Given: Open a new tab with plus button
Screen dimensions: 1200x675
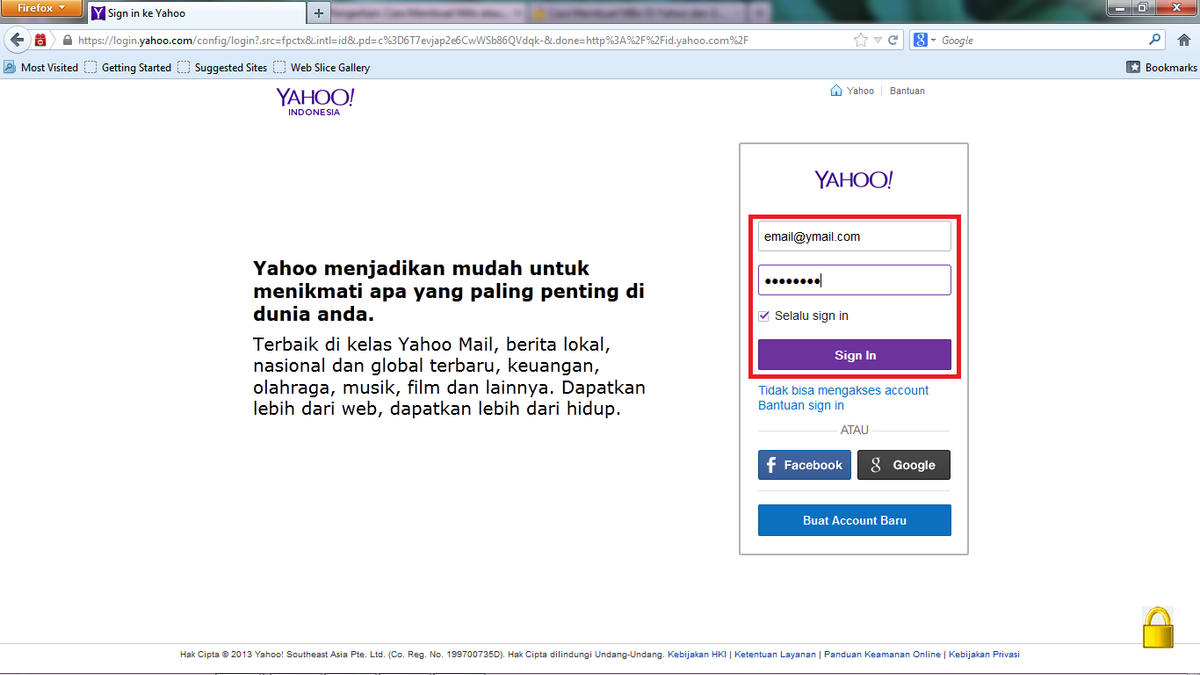Looking at the screenshot, I should click(x=319, y=13).
